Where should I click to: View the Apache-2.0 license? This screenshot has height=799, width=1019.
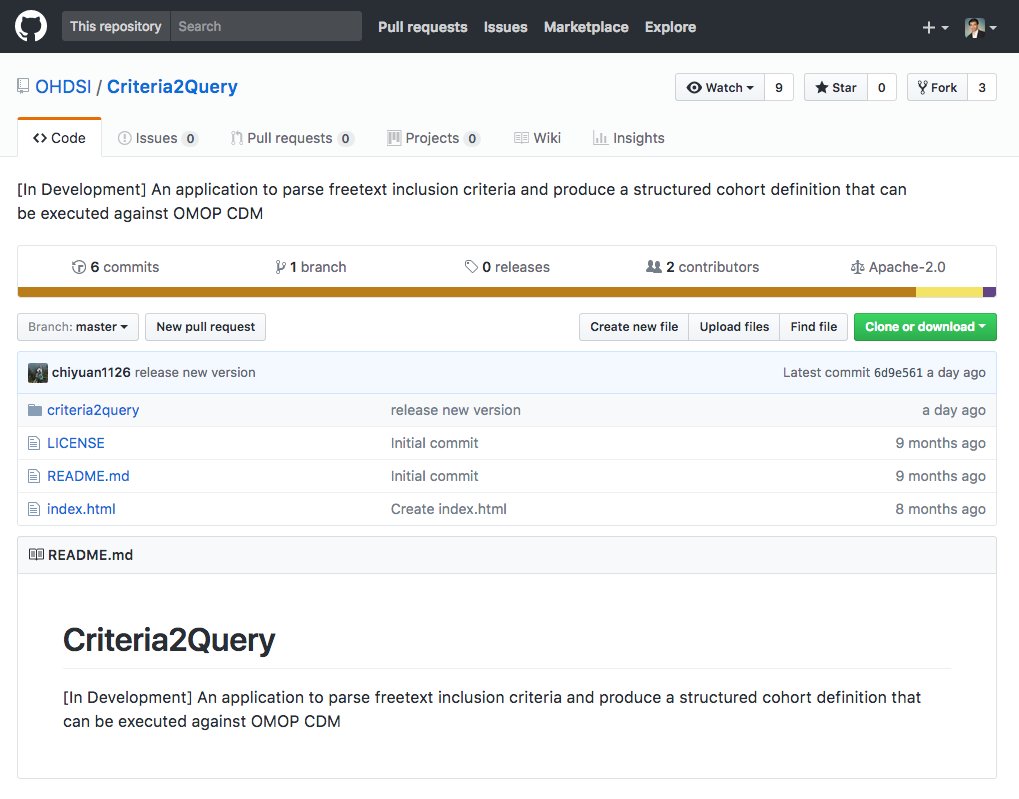(x=897, y=267)
